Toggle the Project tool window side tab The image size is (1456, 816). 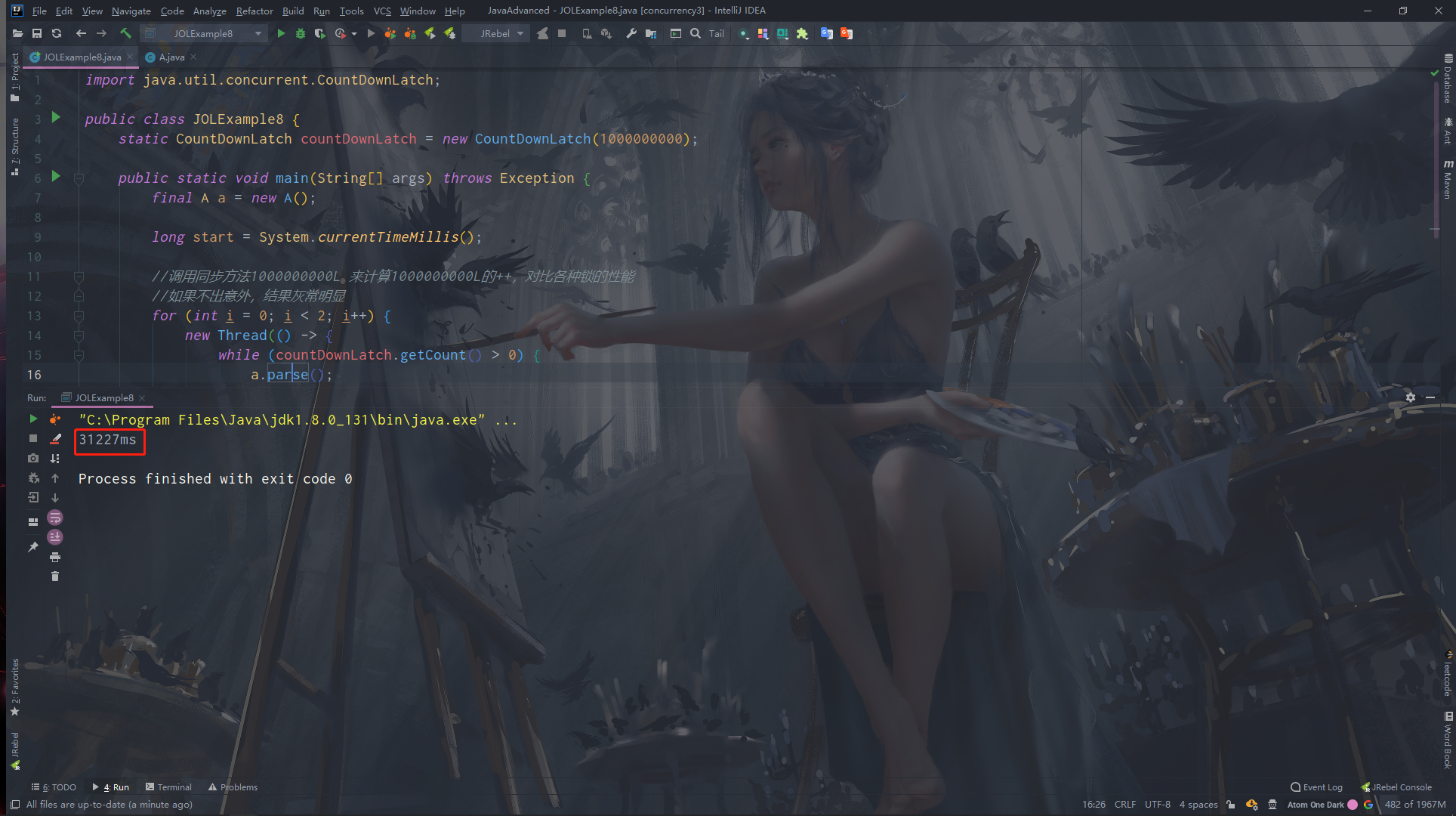tap(14, 78)
